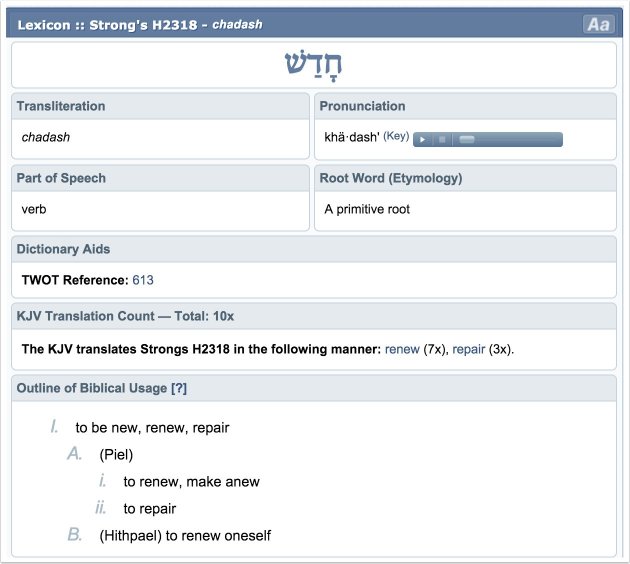
Task: Click the Part of Speech header
Action: pos(61,178)
